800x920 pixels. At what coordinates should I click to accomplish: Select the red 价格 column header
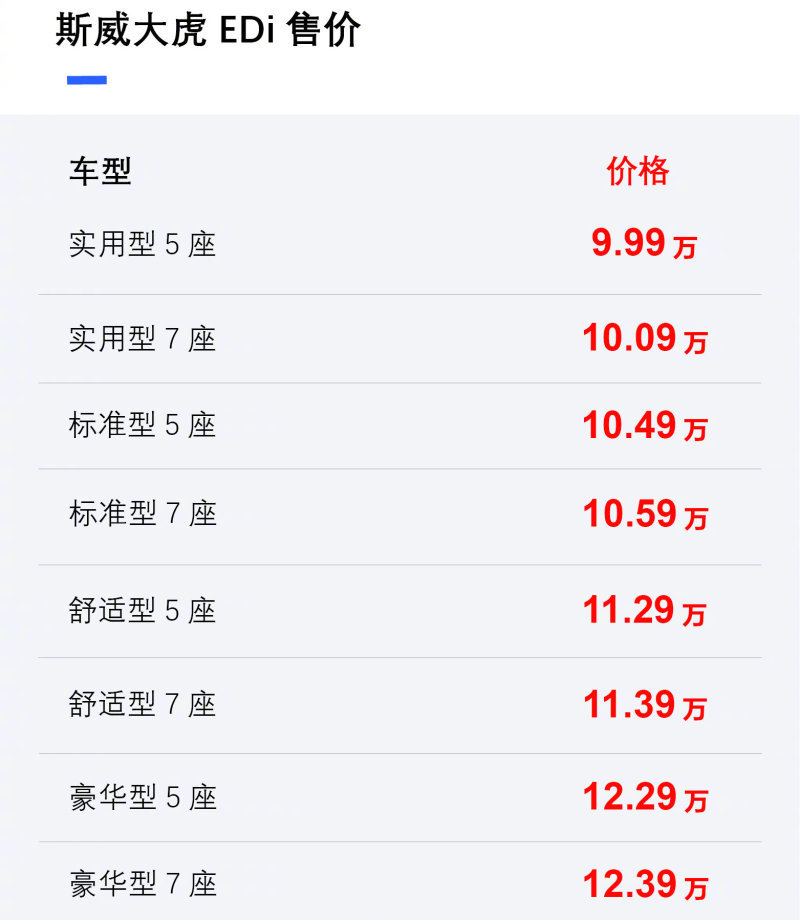[637, 171]
